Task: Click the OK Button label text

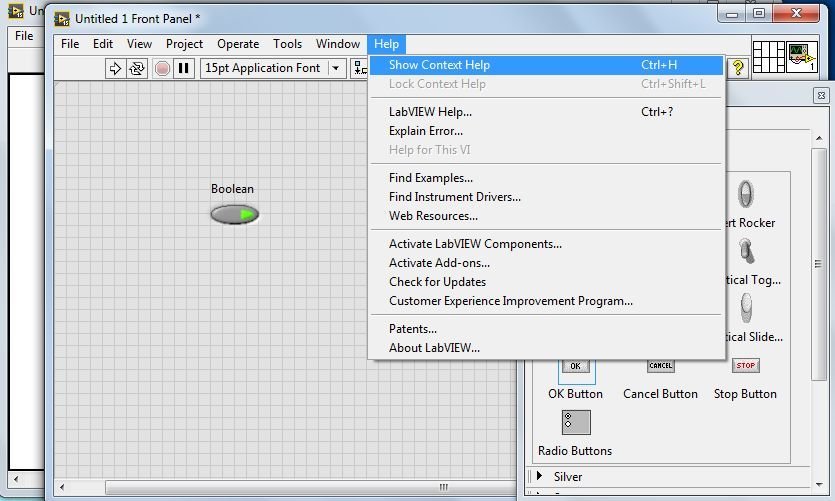Action: tap(576, 394)
